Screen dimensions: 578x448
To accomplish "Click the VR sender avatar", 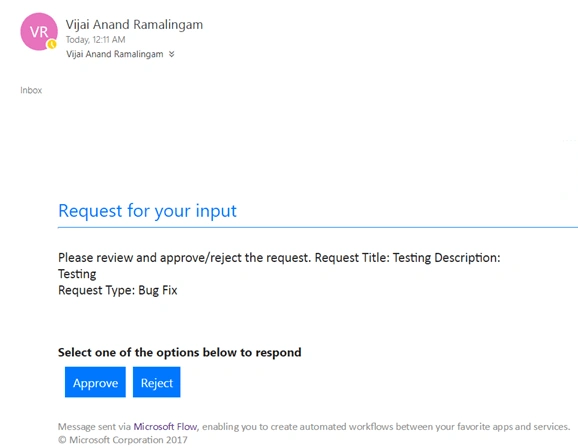I will coord(39,32).
